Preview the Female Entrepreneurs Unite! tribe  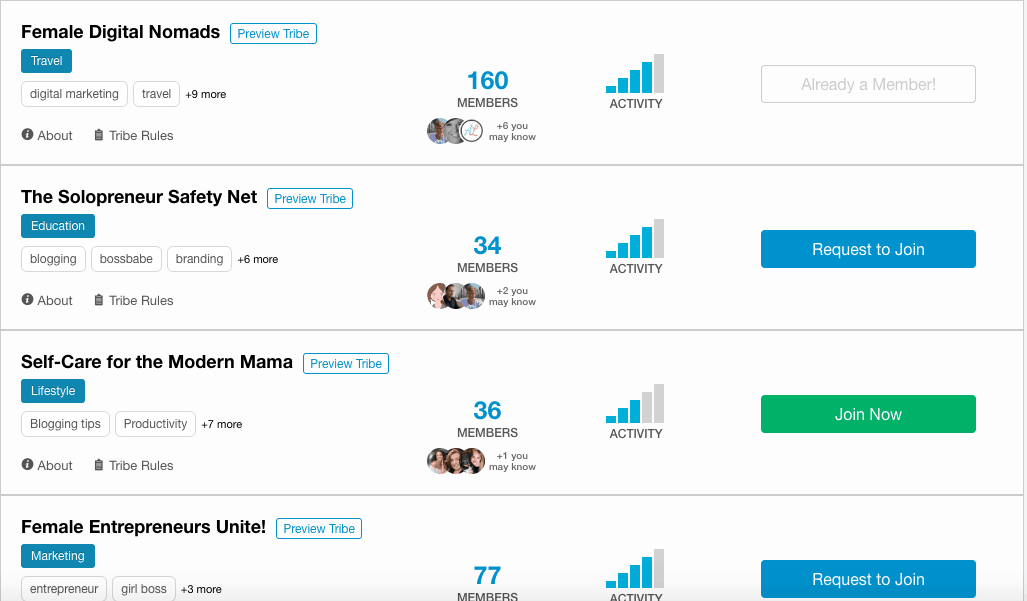319,528
